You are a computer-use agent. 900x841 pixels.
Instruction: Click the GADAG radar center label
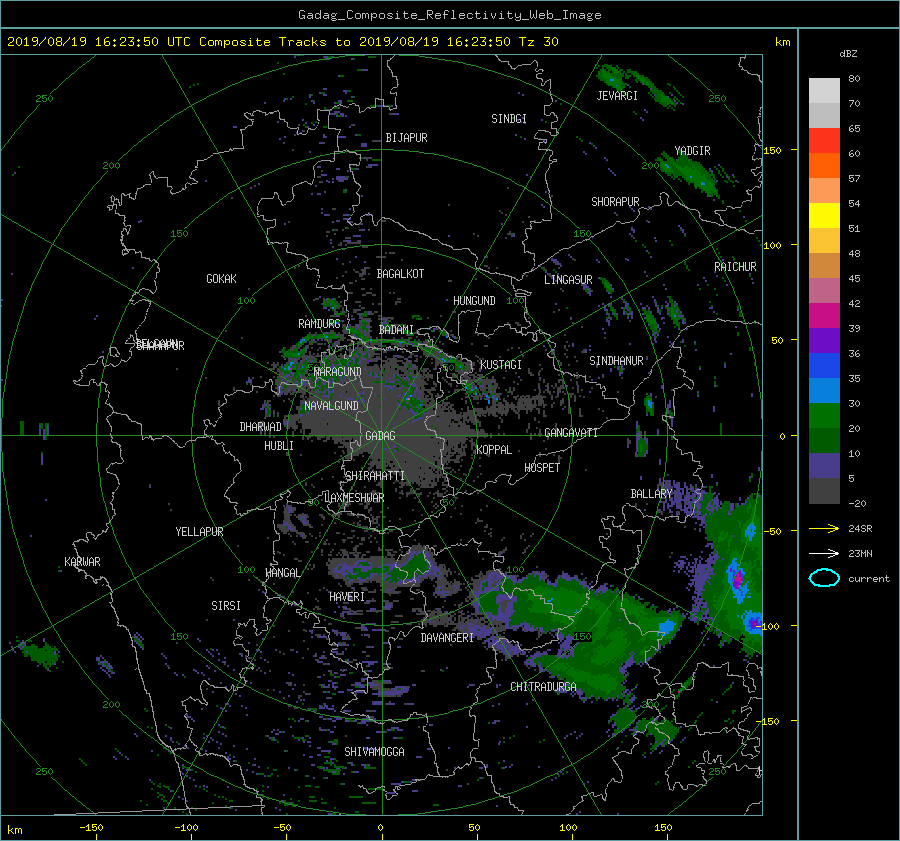380,436
